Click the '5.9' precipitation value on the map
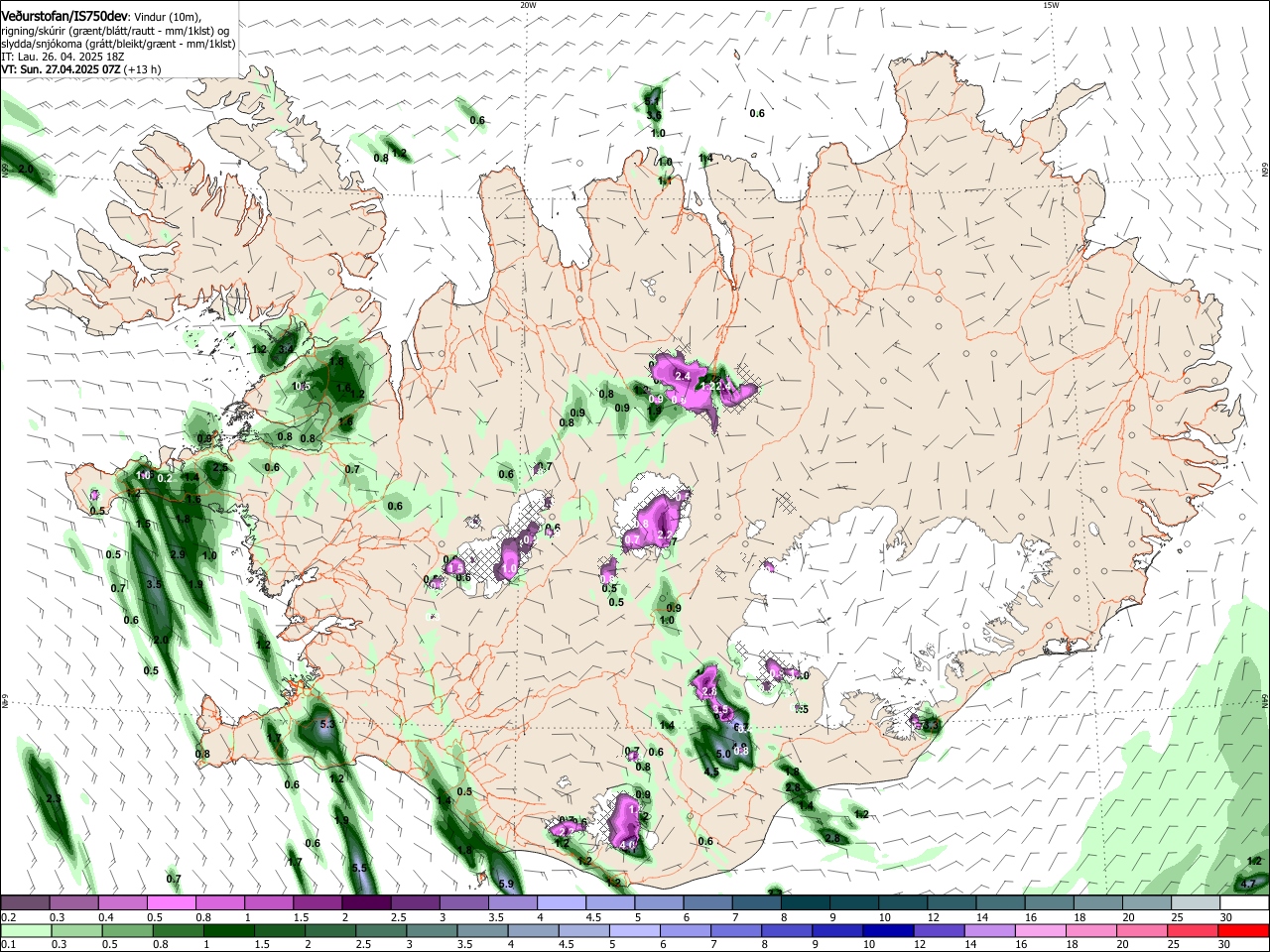Viewport: 1270px width, 952px height. [506, 884]
